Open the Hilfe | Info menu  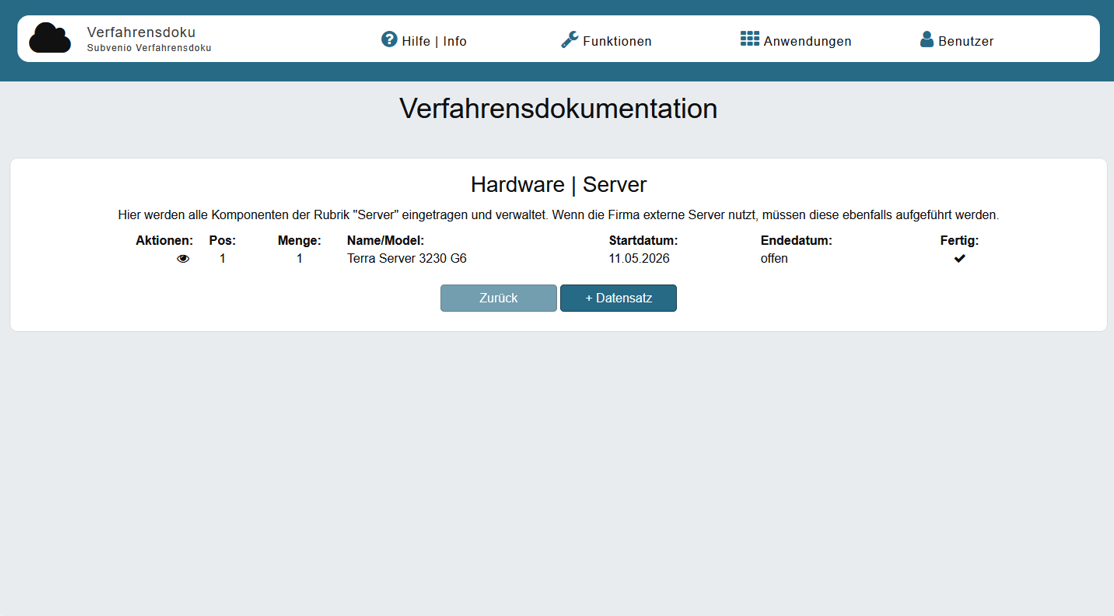click(424, 40)
